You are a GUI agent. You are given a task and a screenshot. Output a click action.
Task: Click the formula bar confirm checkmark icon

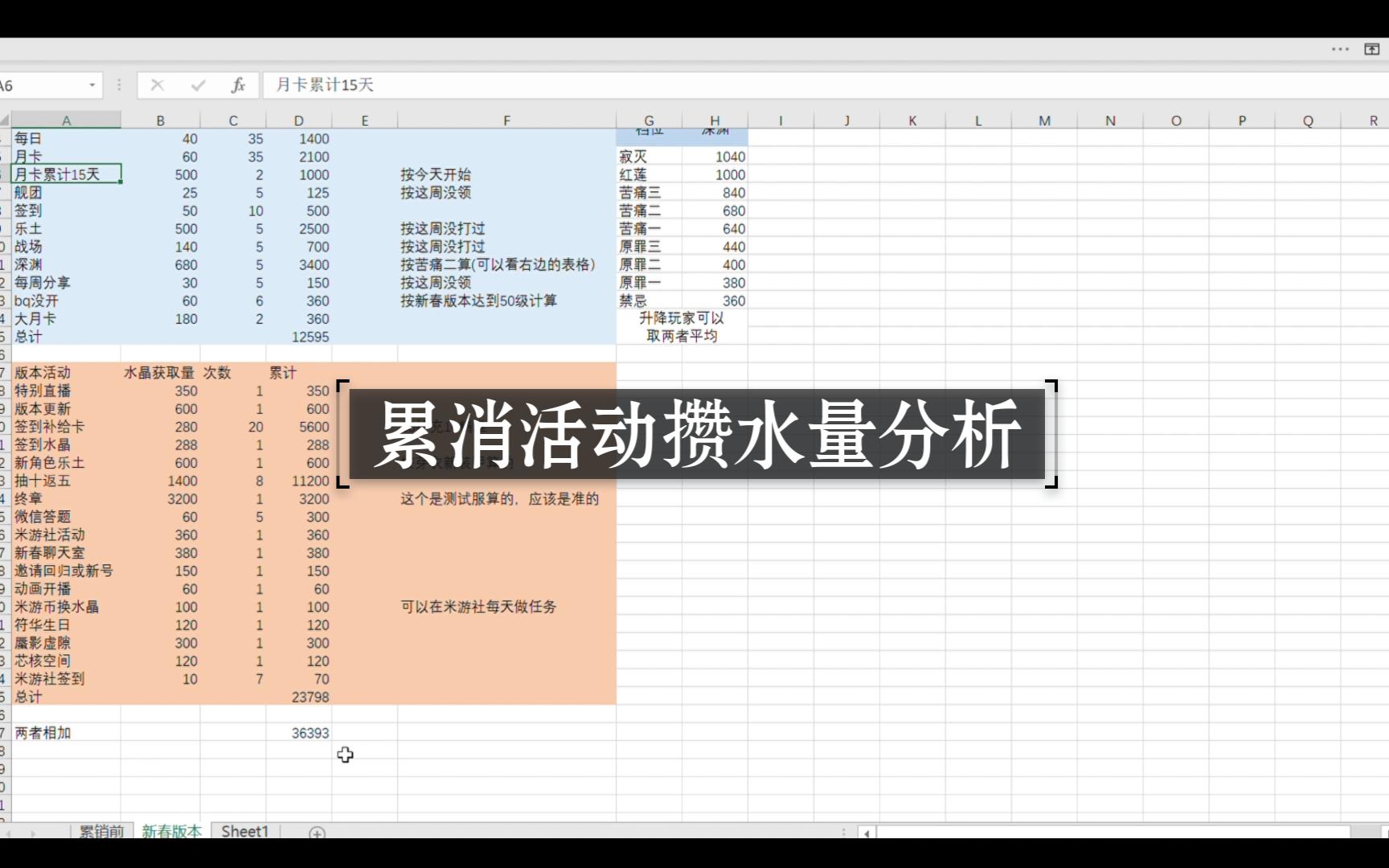tap(198, 85)
